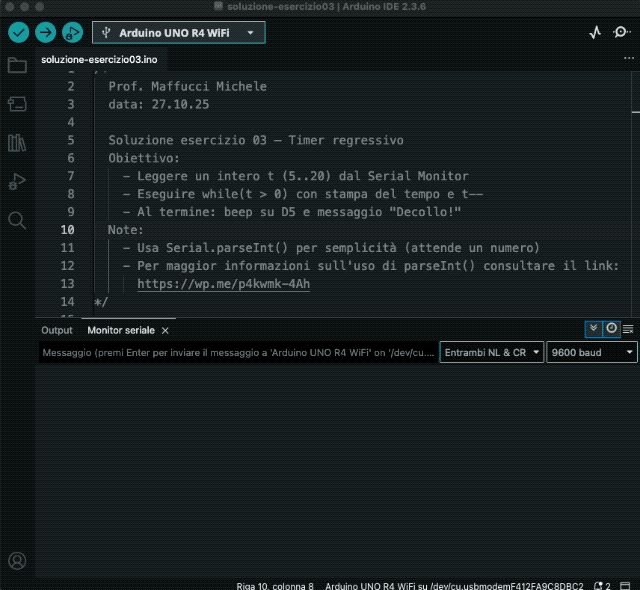The image size is (640, 590).
Task: Switch to the Output tab
Action: [x=57, y=330]
